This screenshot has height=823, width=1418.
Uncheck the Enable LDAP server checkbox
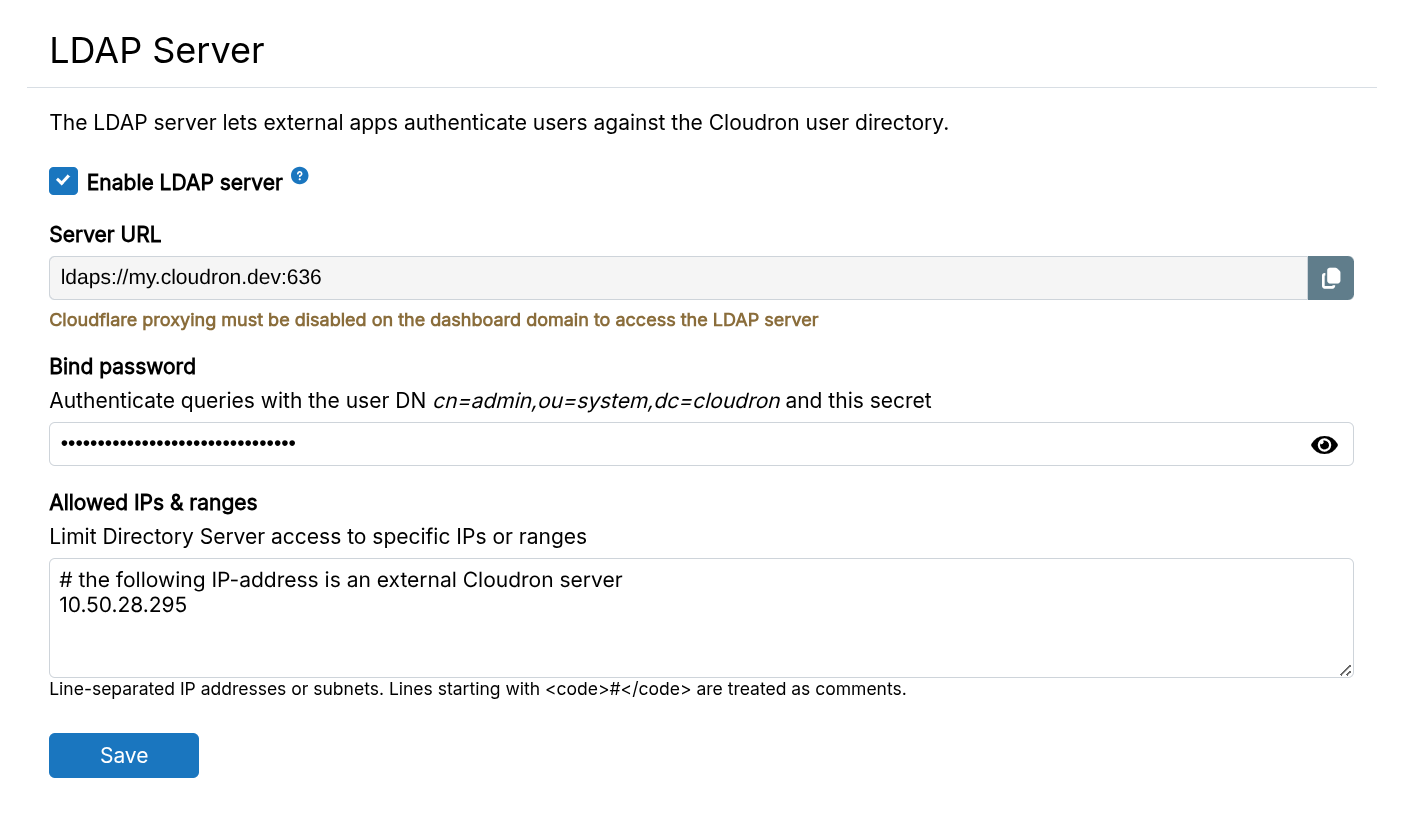(x=63, y=181)
